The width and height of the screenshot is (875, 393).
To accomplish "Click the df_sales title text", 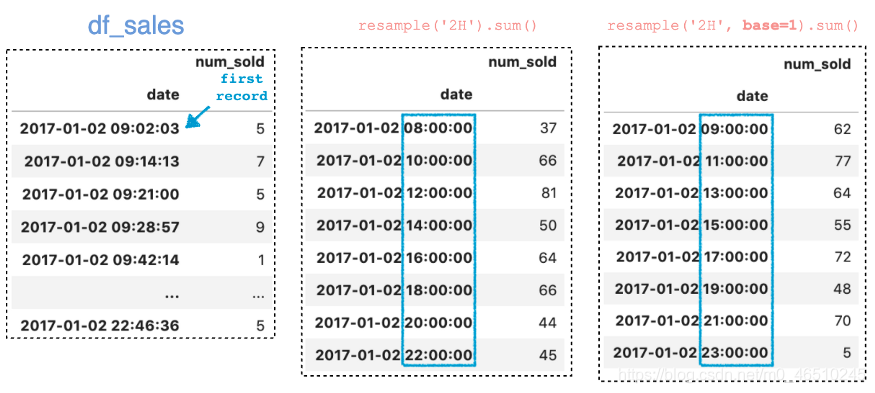I will [x=136, y=26].
